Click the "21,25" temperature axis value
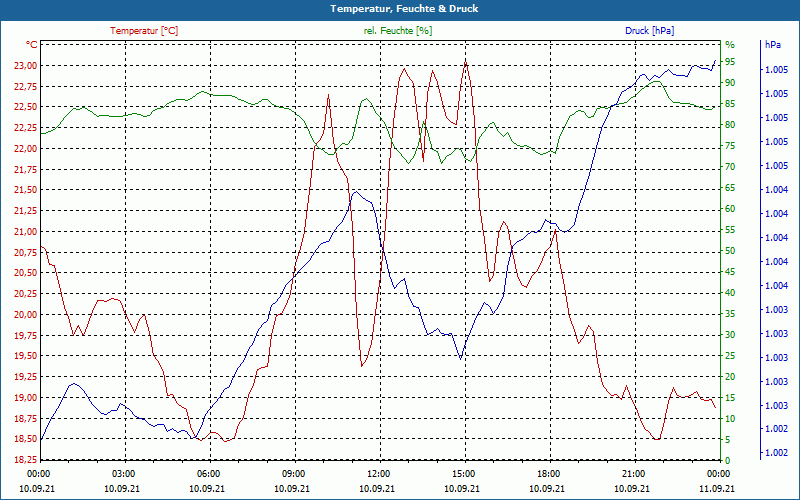Screen dimensions: 800x500 [x=25, y=211]
